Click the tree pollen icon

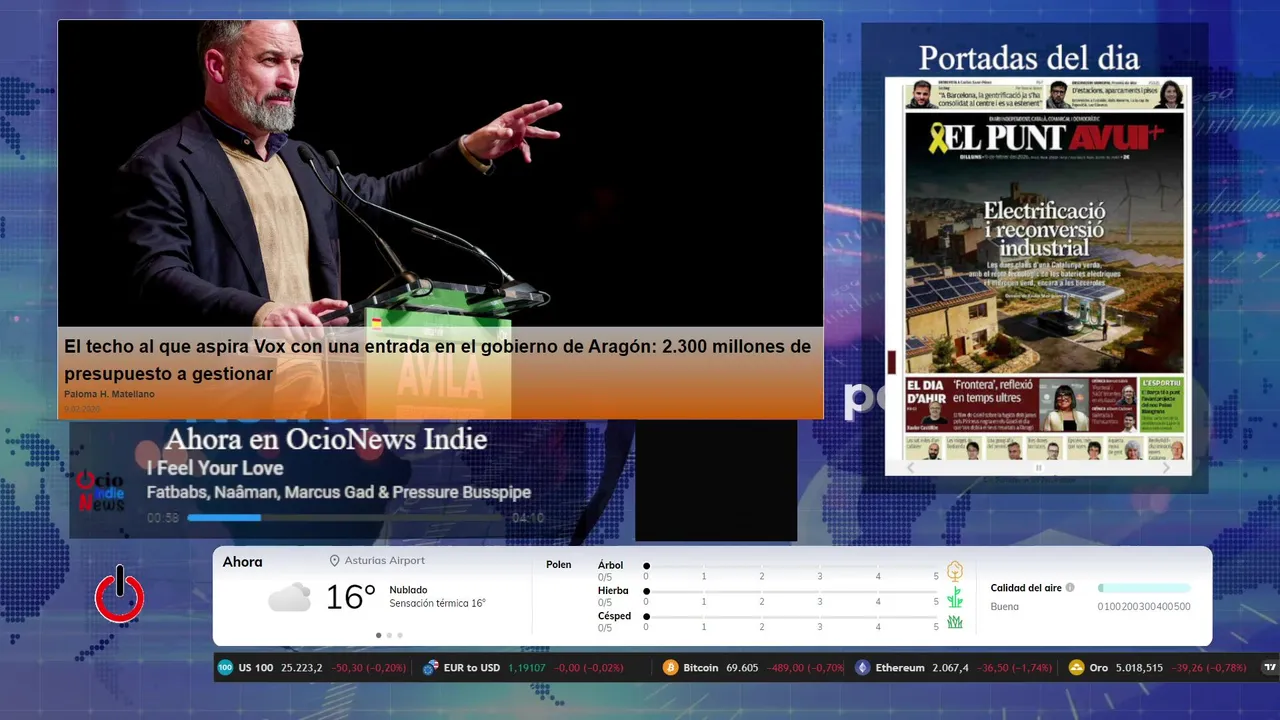pyautogui.click(x=955, y=572)
